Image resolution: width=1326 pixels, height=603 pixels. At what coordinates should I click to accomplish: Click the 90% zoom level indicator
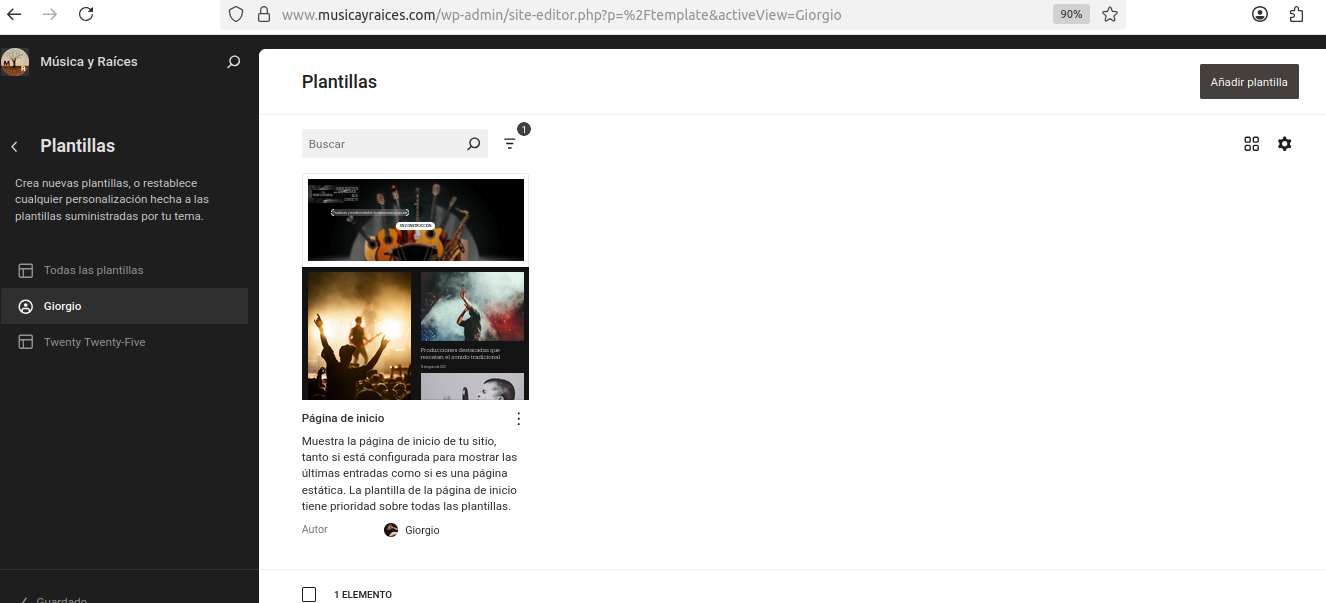[x=1071, y=14]
